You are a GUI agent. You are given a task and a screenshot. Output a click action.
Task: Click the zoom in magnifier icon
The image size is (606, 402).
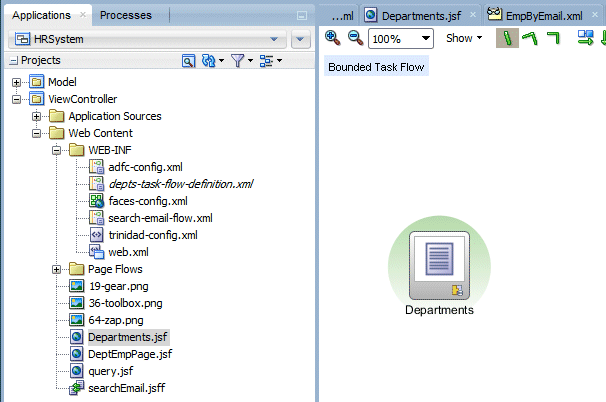[x=332, y=38]
